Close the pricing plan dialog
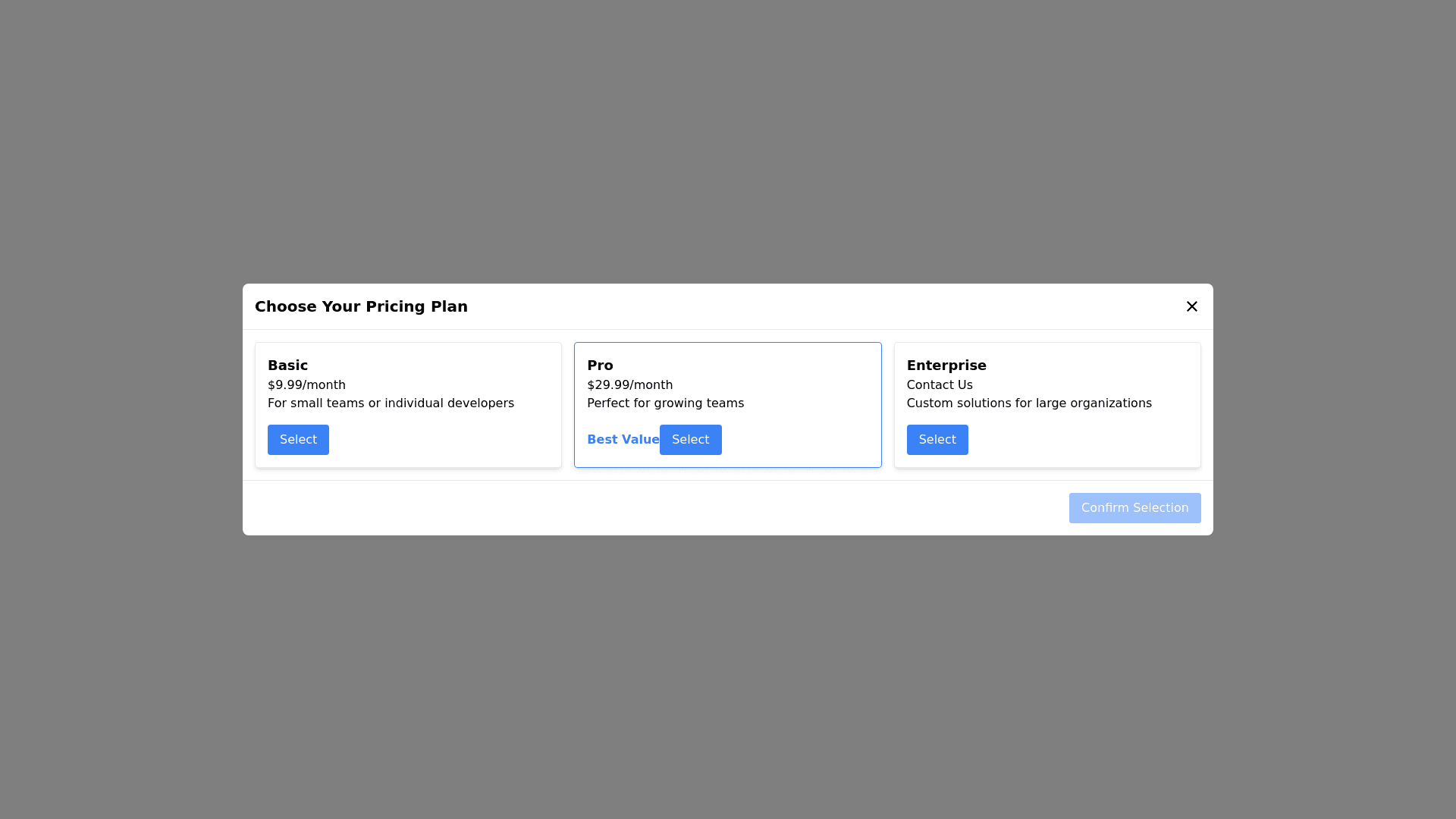This screenshot has height=819, width=1456. (1191, 306)
